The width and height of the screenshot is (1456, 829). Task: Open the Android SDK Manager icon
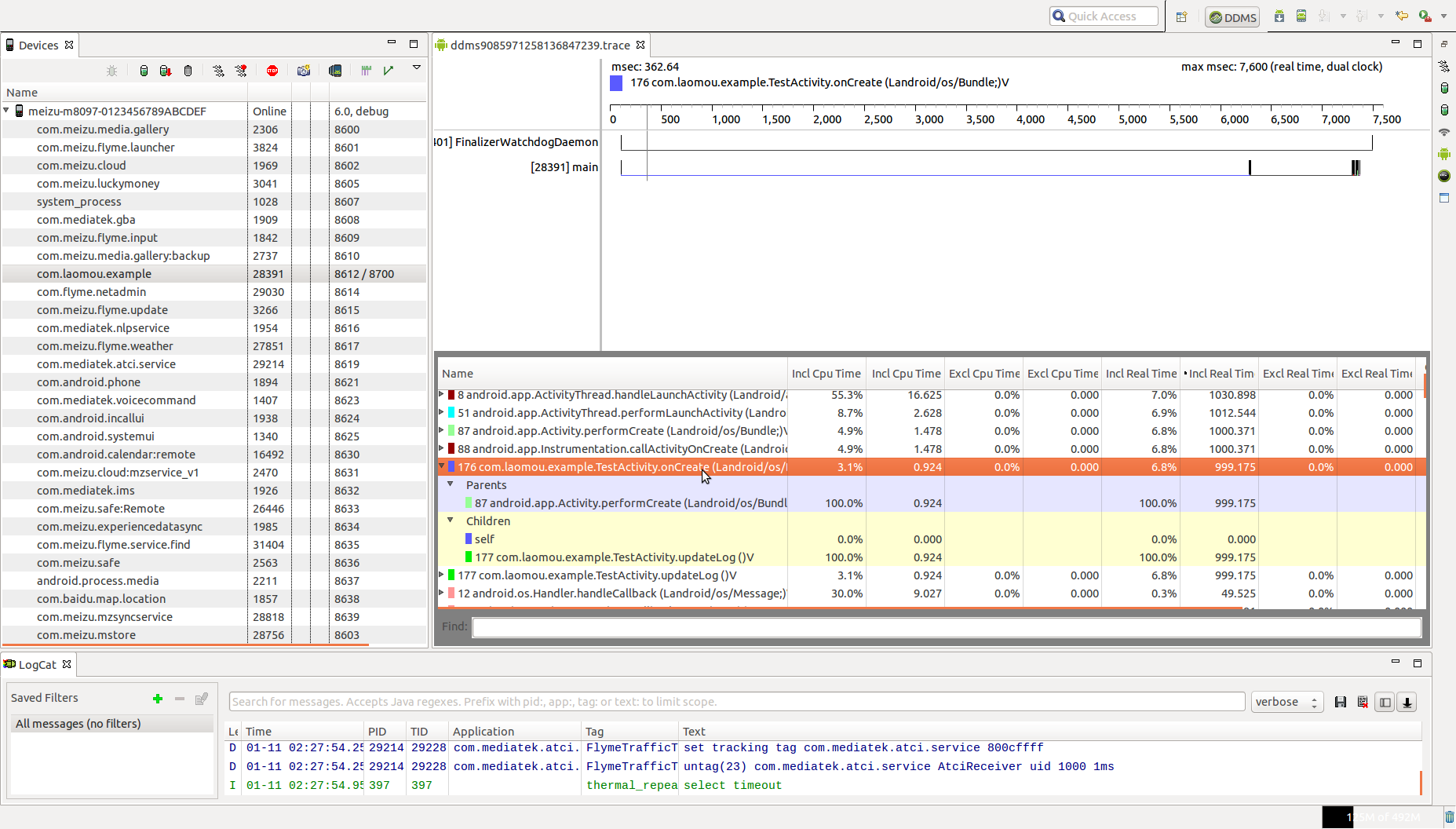[x=1279, y=16]
